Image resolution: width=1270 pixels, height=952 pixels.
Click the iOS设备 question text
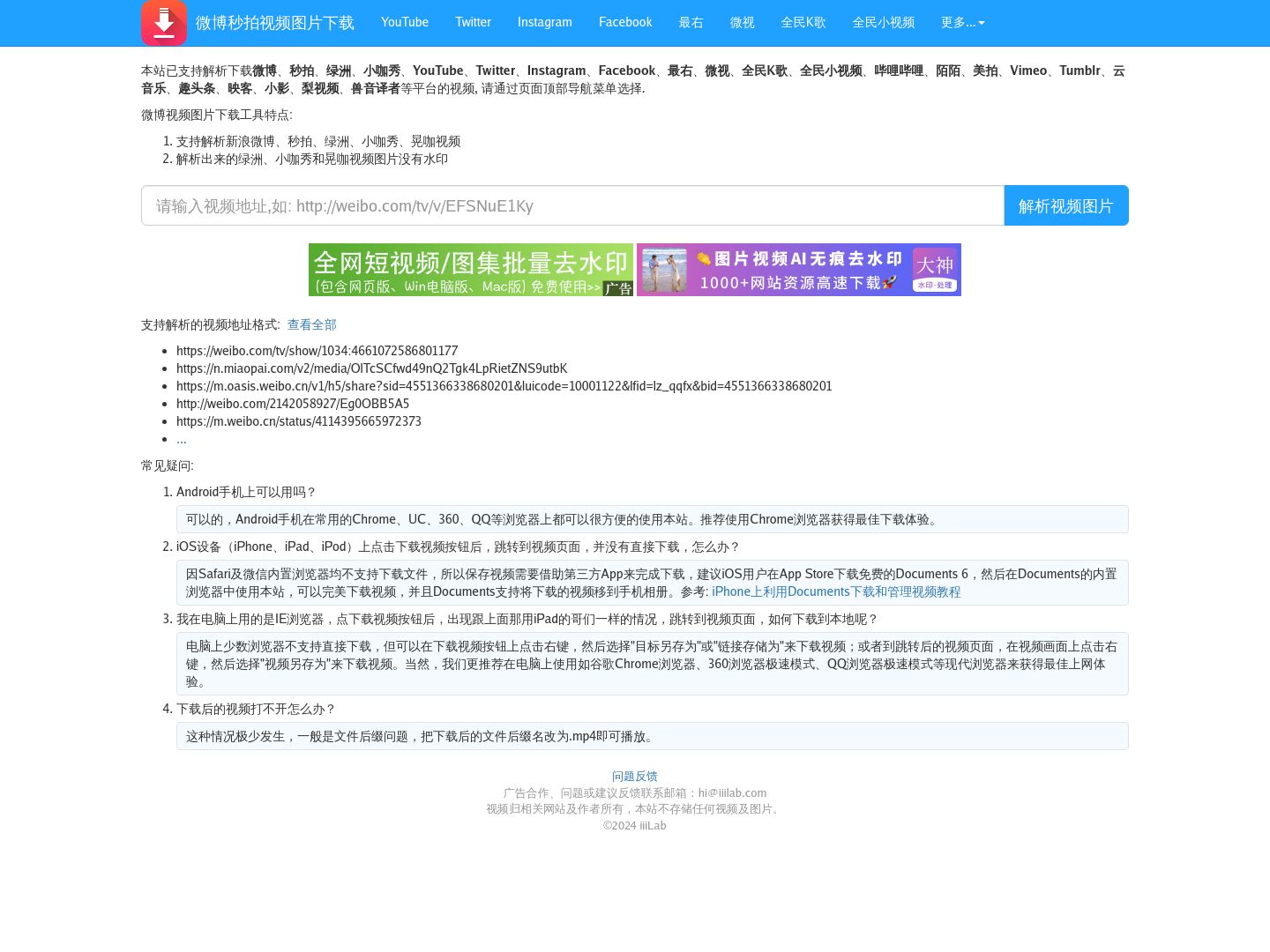pyautogui.click(x=458, y=547)
